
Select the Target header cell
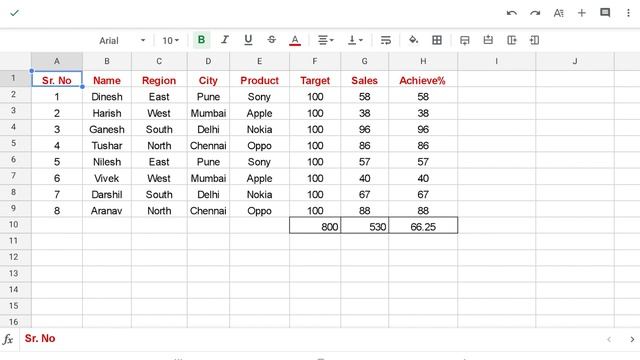point(315,80)
